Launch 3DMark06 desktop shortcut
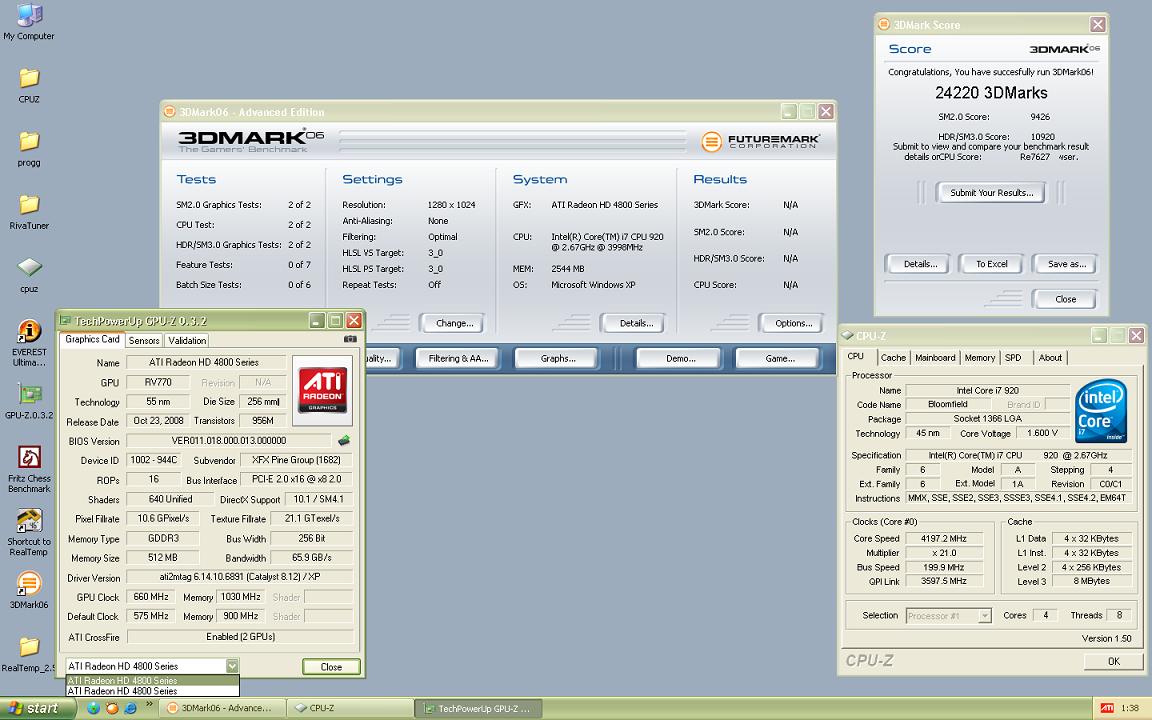The image size is (1152, 720). pos(29,591)
